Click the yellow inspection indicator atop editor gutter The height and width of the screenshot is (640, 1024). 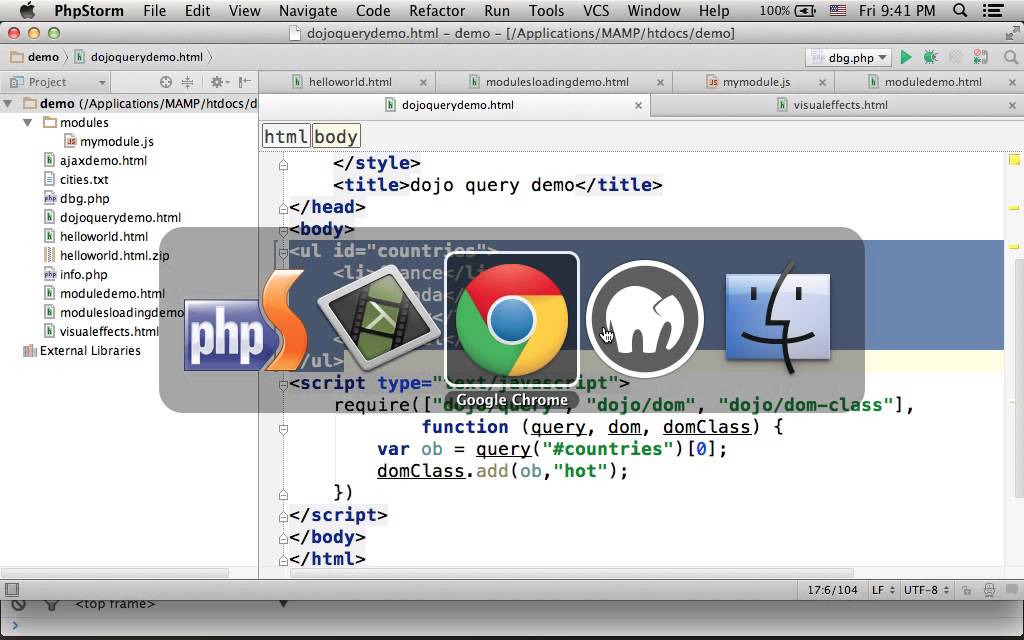[x=1014, y=160]
